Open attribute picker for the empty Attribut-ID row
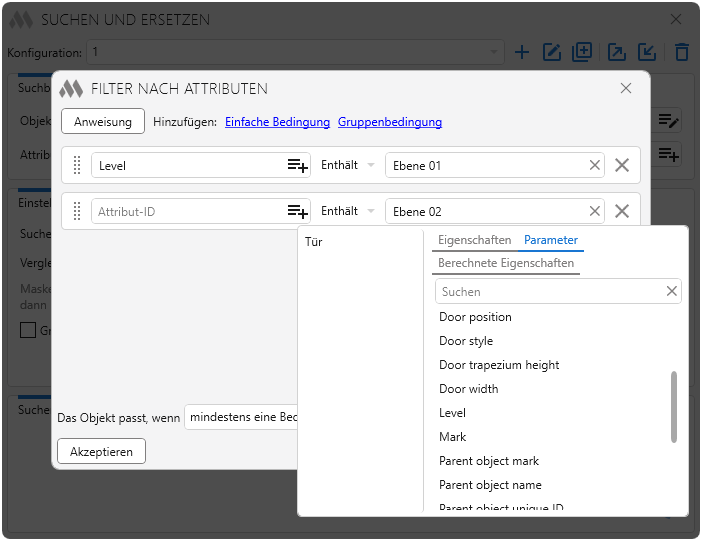 pos(297,212)
